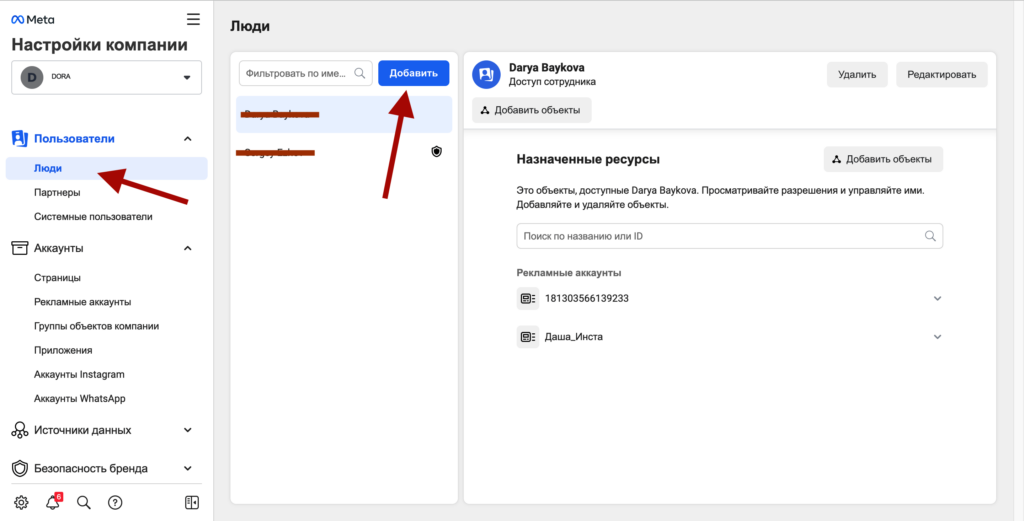1024x521 pixels.
Task: Collapse the Пользователи section
Action: (x=187, y=139)
